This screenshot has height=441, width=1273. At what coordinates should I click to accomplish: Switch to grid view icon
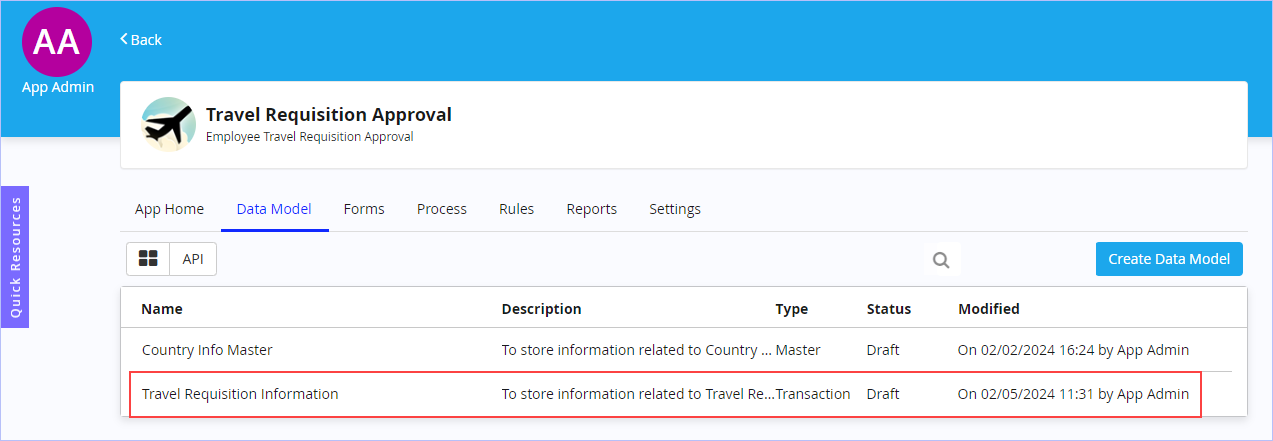(x=148, y=259)
